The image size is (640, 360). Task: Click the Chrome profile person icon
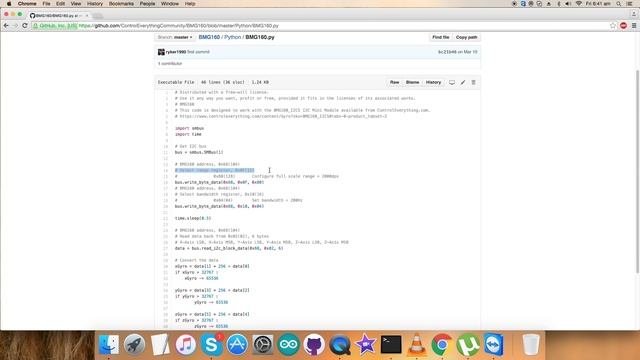click(634, 14)
